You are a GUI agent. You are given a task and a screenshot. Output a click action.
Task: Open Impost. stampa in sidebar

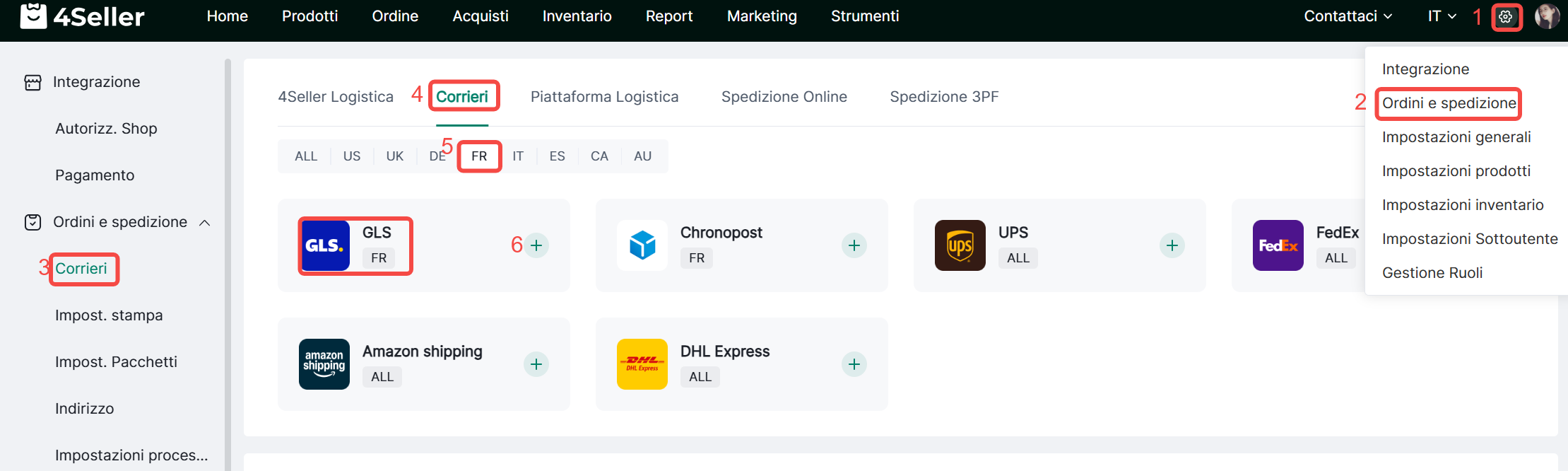[109, 315]
